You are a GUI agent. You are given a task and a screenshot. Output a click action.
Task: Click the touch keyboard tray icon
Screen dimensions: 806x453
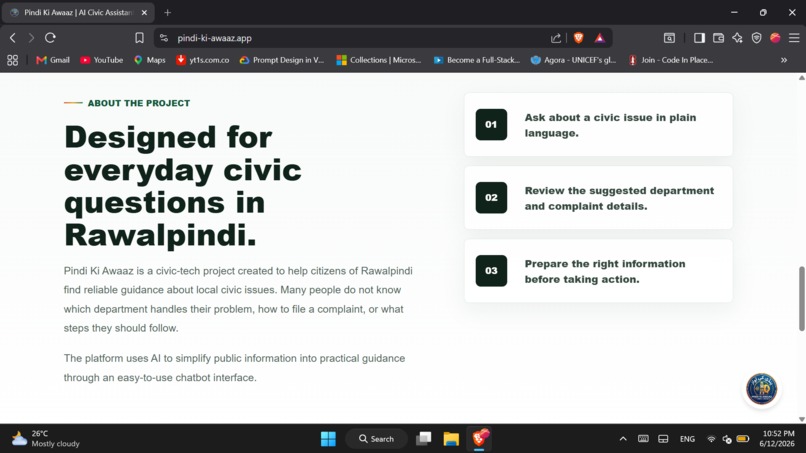coord(643,439)
